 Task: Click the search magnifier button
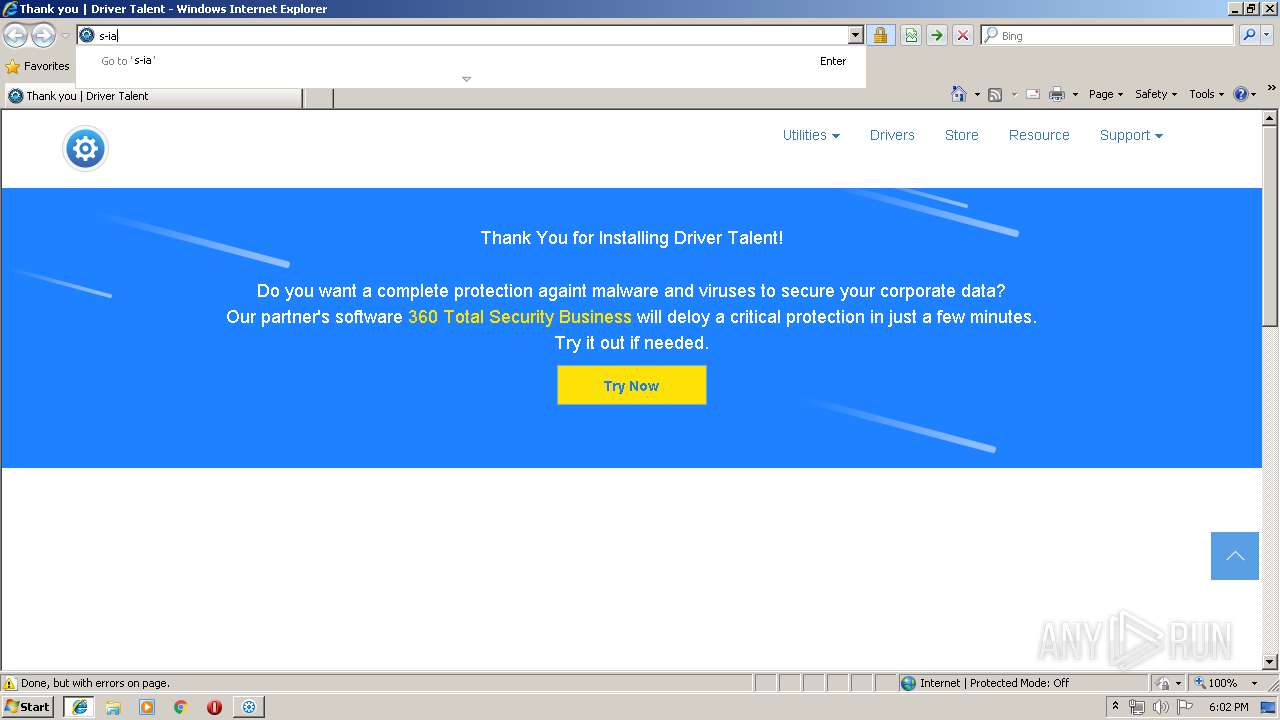pyautogui.click(x=1249, y=35)
